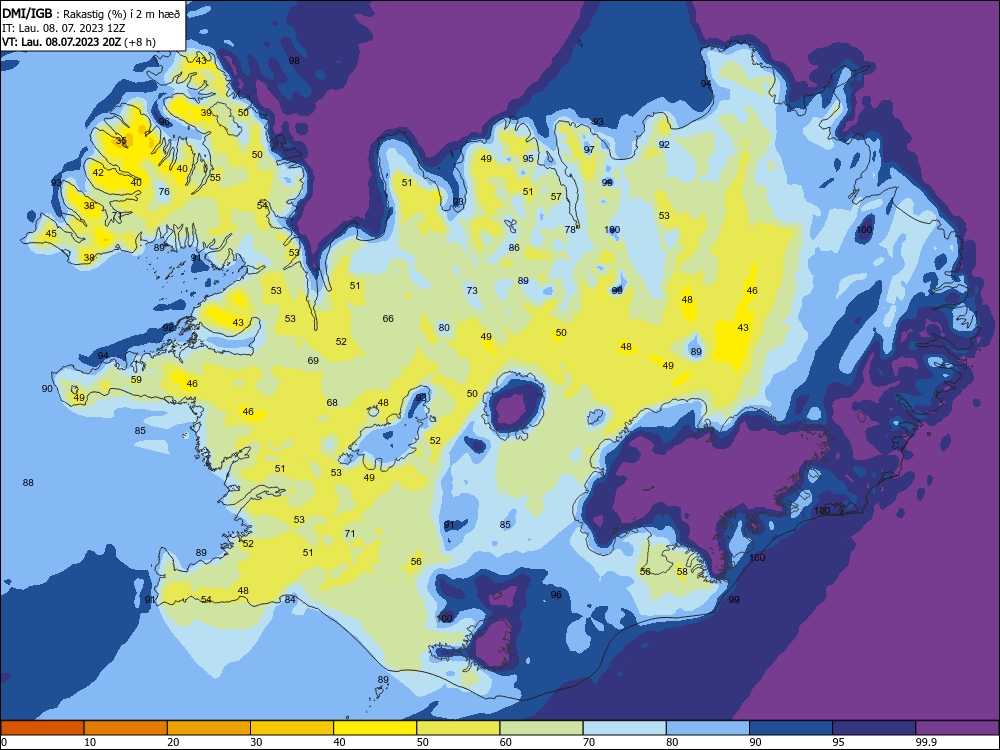Click the humidity reading 59

136,379
